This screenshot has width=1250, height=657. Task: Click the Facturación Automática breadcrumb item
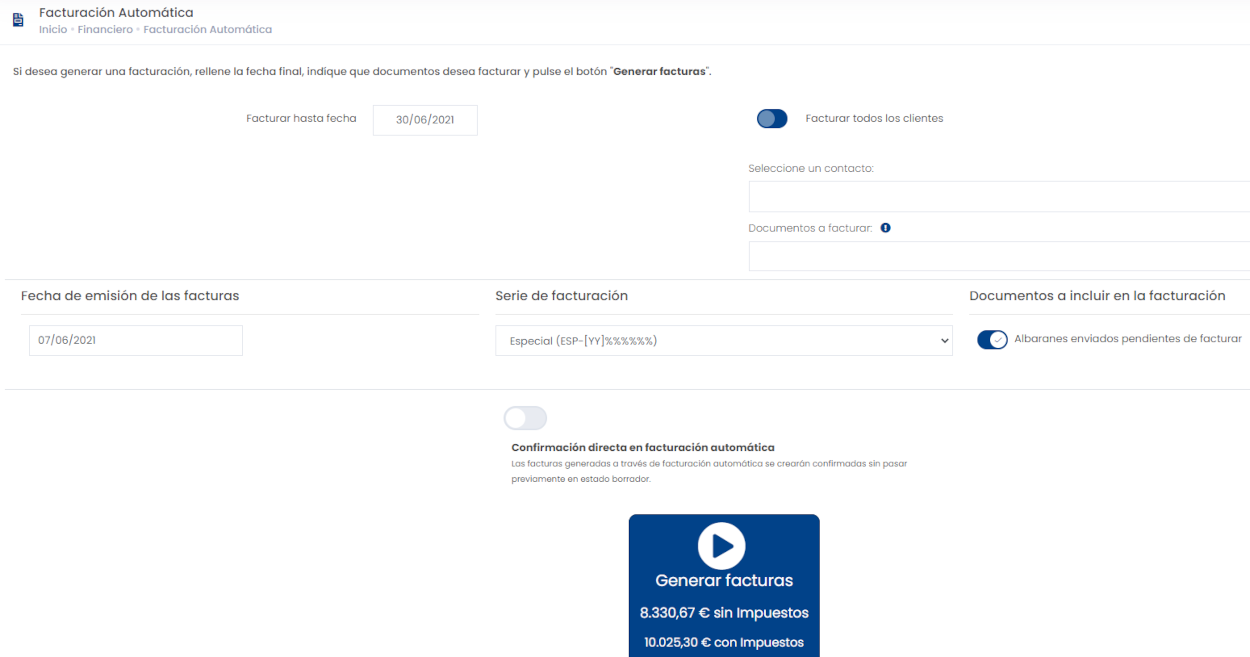point(207,30)
